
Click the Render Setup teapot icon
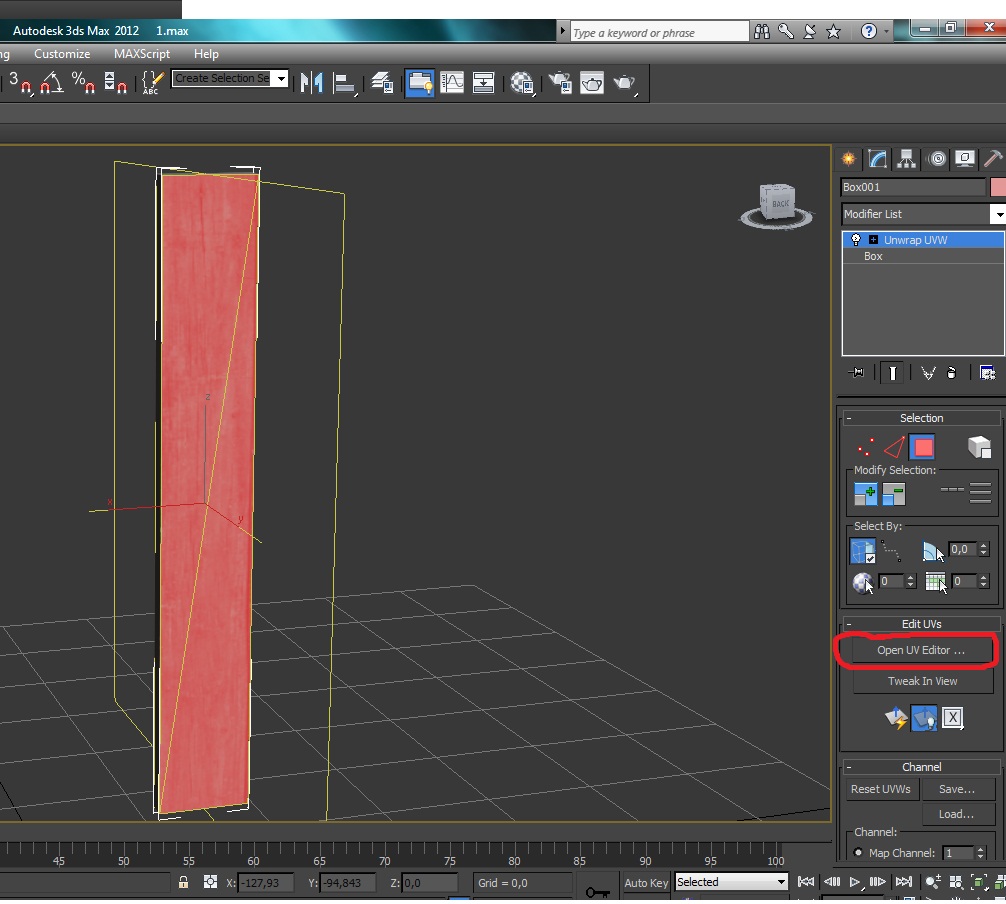pyautogui.click(x=560, y=83)
